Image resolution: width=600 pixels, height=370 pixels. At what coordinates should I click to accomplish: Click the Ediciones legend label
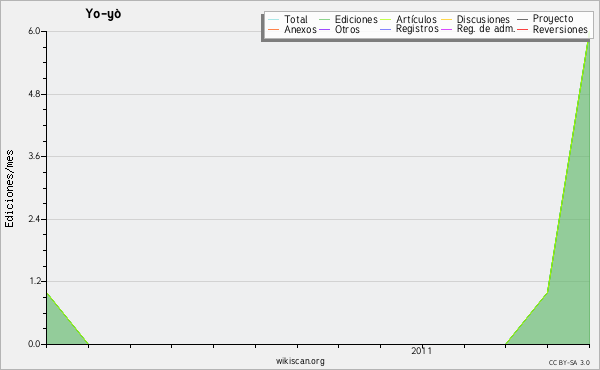pyautogui.click(x=356, y=19)
